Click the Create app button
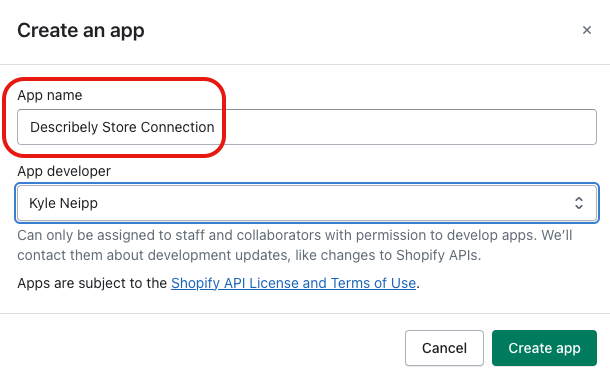The width and height of the screenshot is (610, 376). point(544,348)
